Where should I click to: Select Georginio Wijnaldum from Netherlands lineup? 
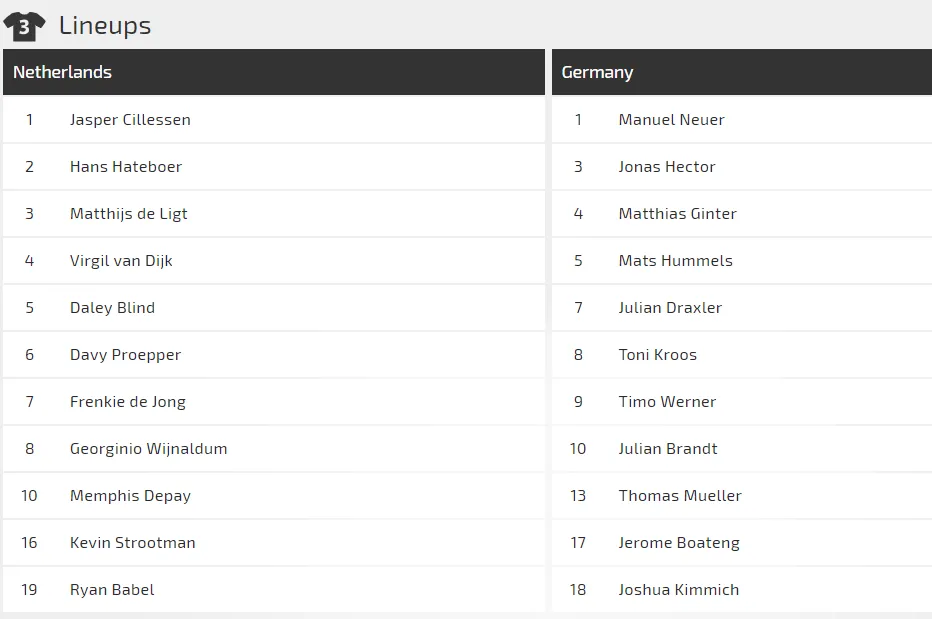pos(148,449)
